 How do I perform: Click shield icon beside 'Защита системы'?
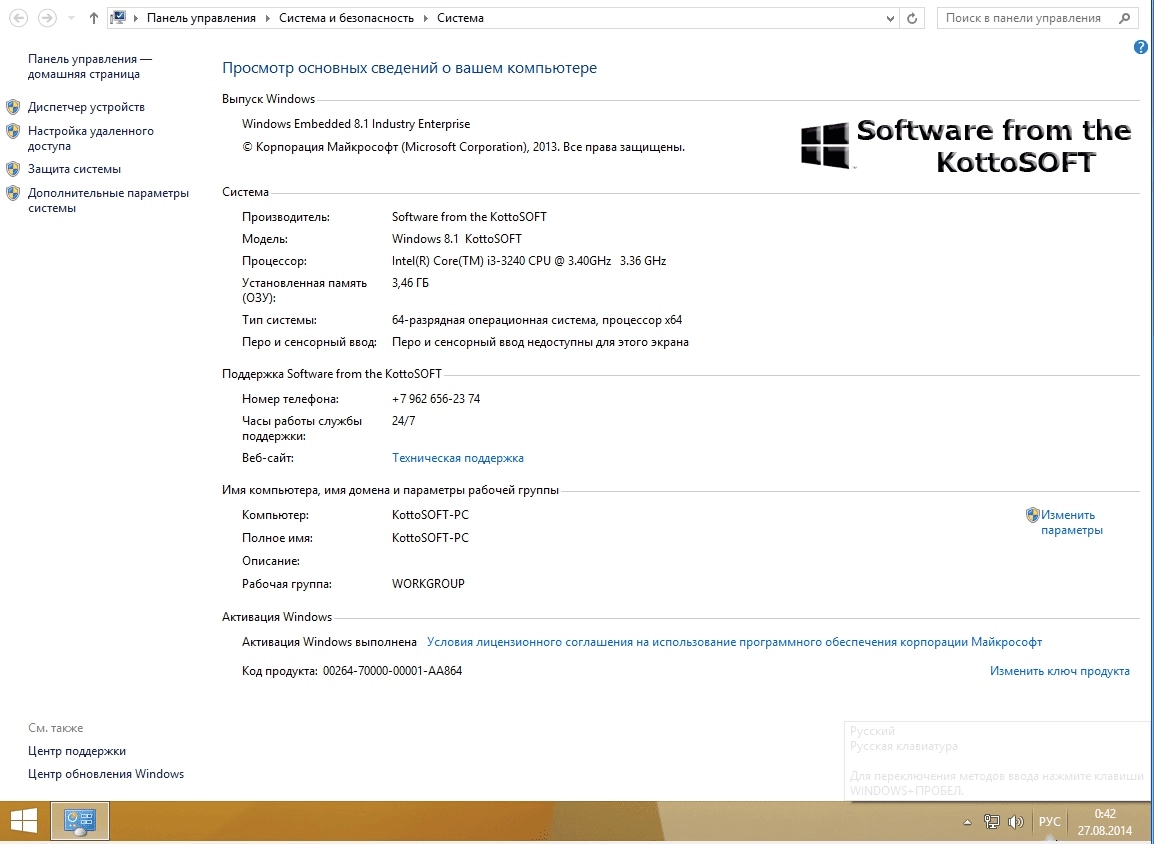(x=13, y=169)
